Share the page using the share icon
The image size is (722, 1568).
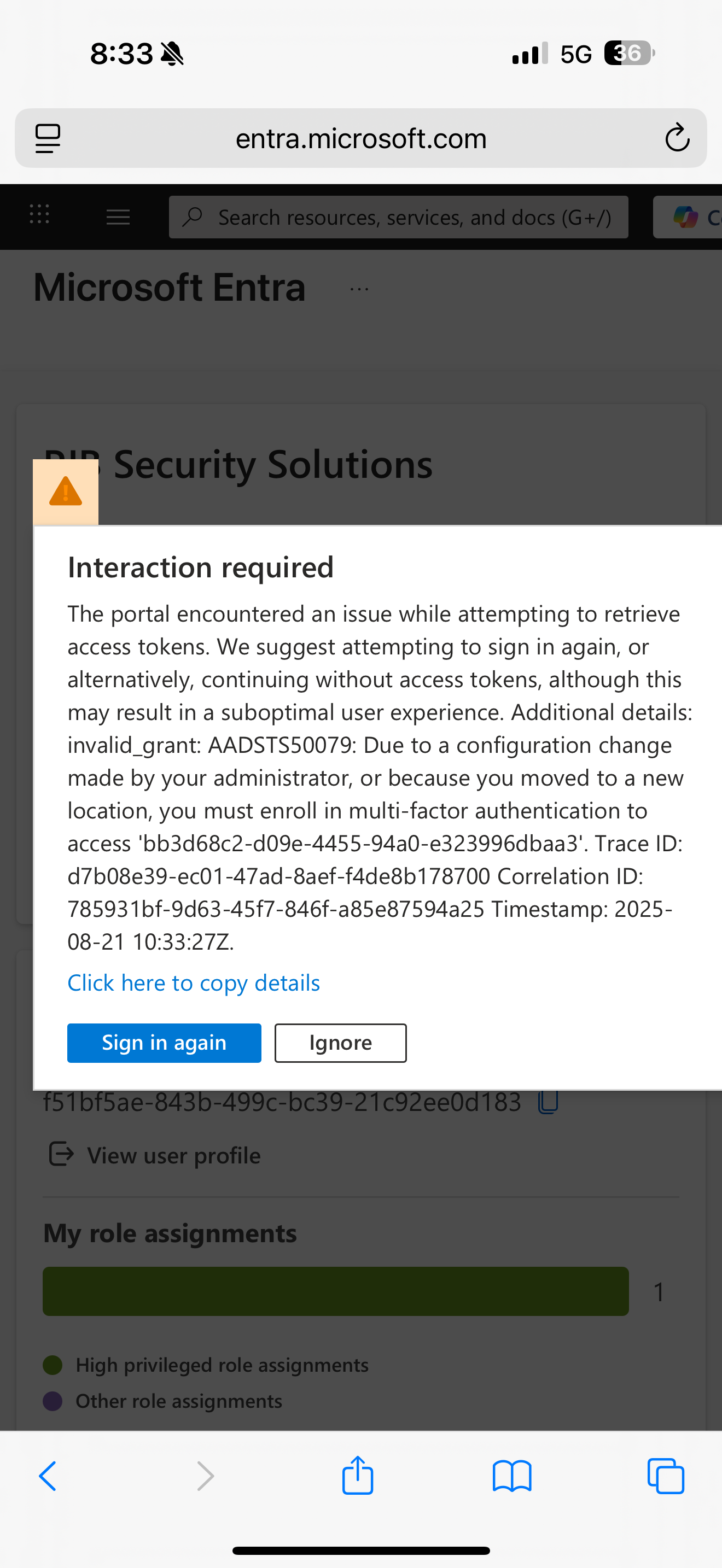point(358,1476)
